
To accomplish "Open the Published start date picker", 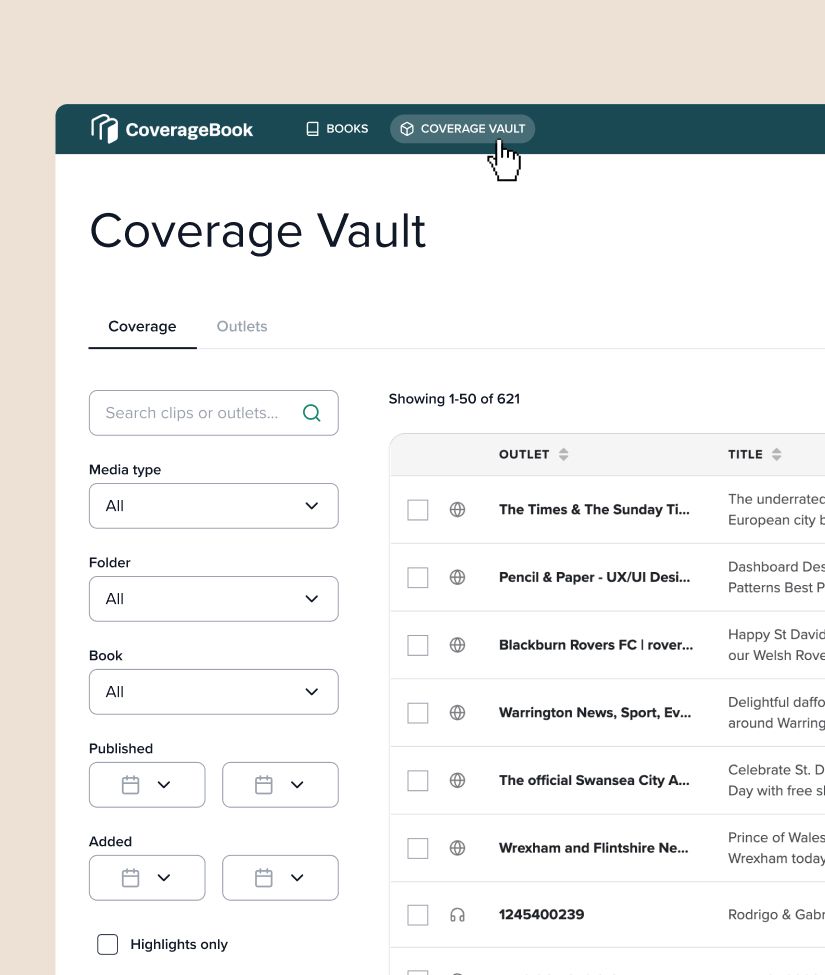I will [x=147, y=785].
